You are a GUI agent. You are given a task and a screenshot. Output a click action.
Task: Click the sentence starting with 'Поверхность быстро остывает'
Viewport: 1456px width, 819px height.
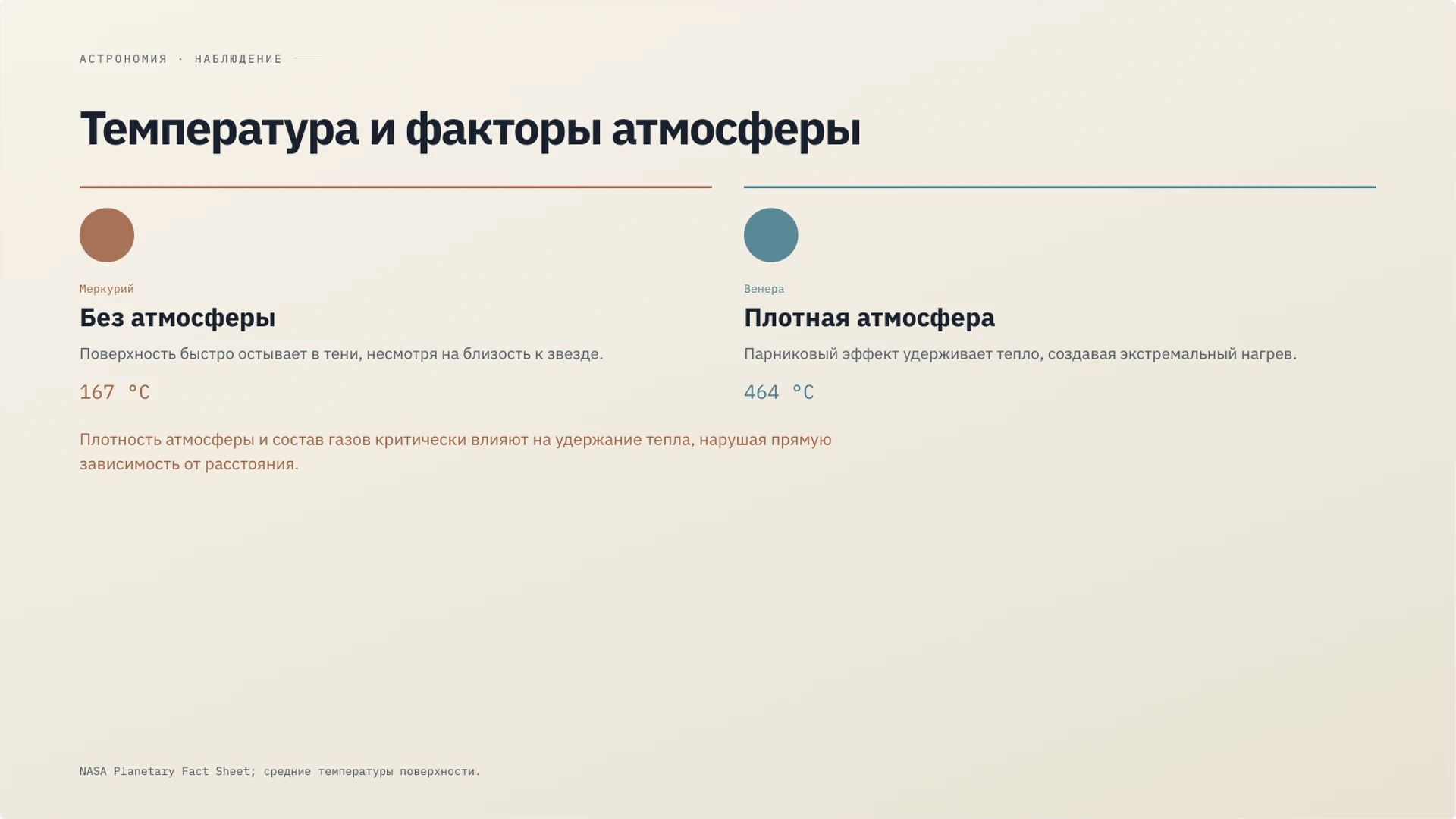[x=341, y=354]
